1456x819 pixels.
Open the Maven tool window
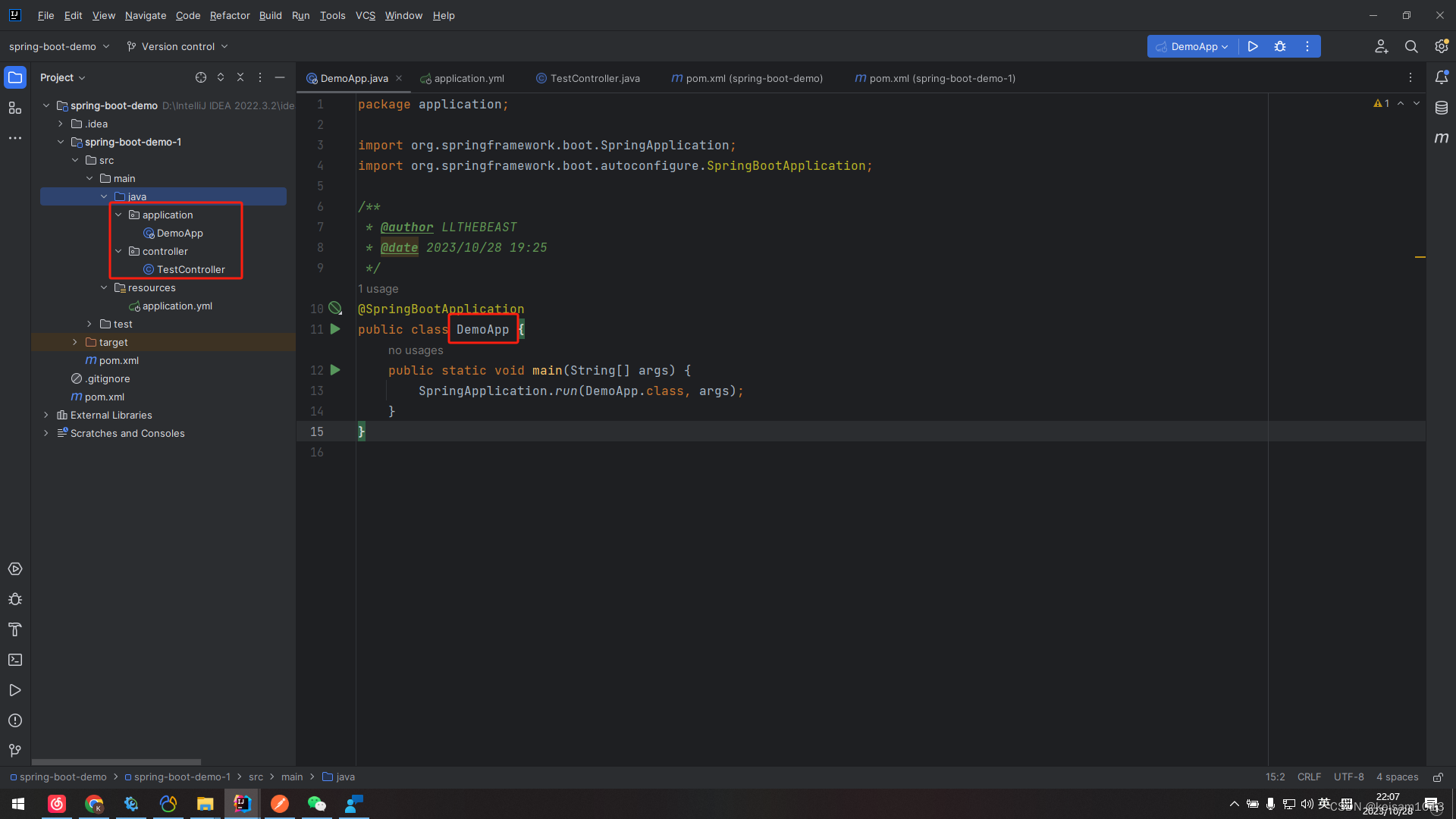click(x=1442, y=138)
